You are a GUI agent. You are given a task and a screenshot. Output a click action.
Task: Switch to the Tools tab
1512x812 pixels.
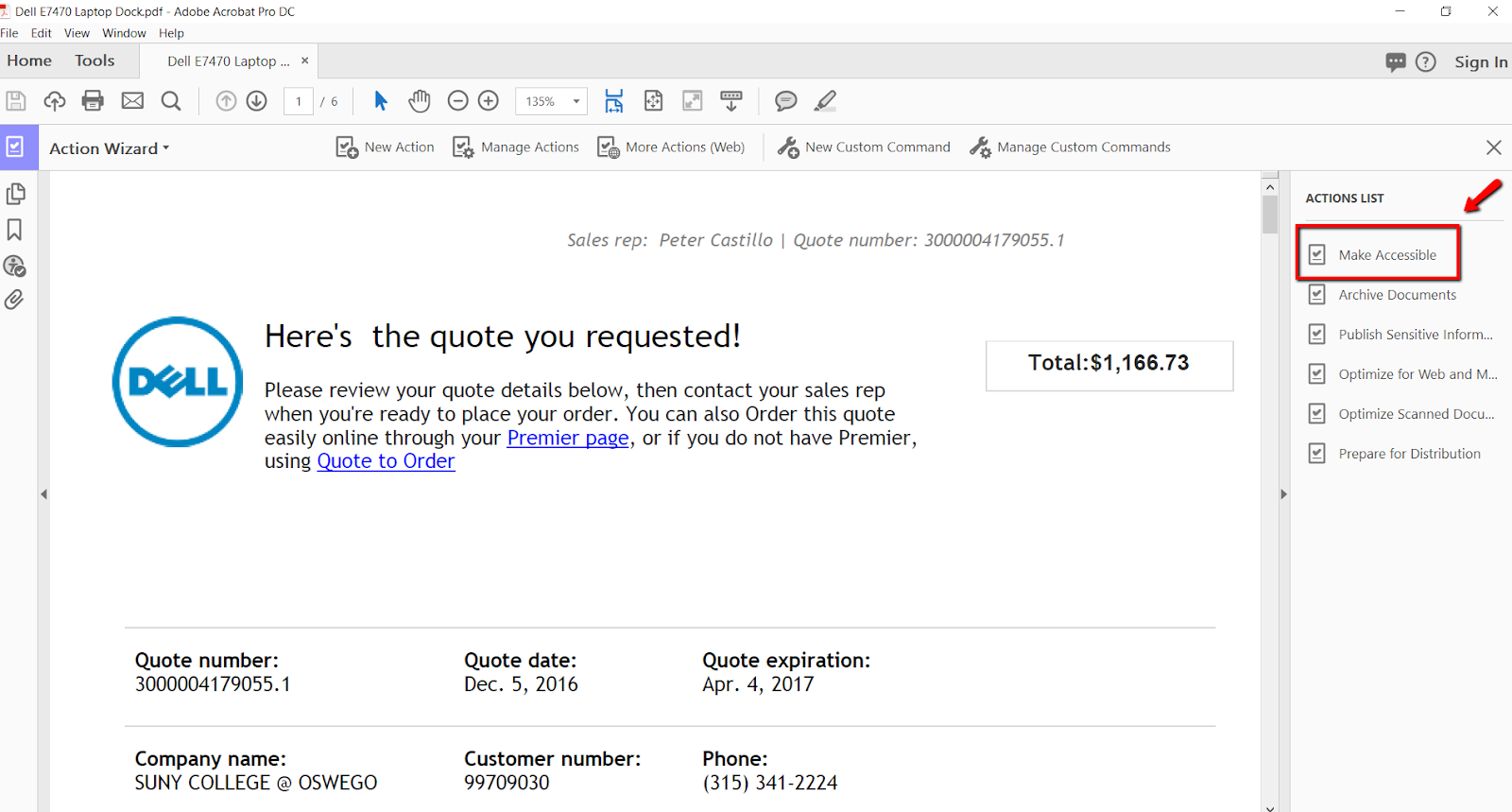pyautogui.click(x=94, y=60)
